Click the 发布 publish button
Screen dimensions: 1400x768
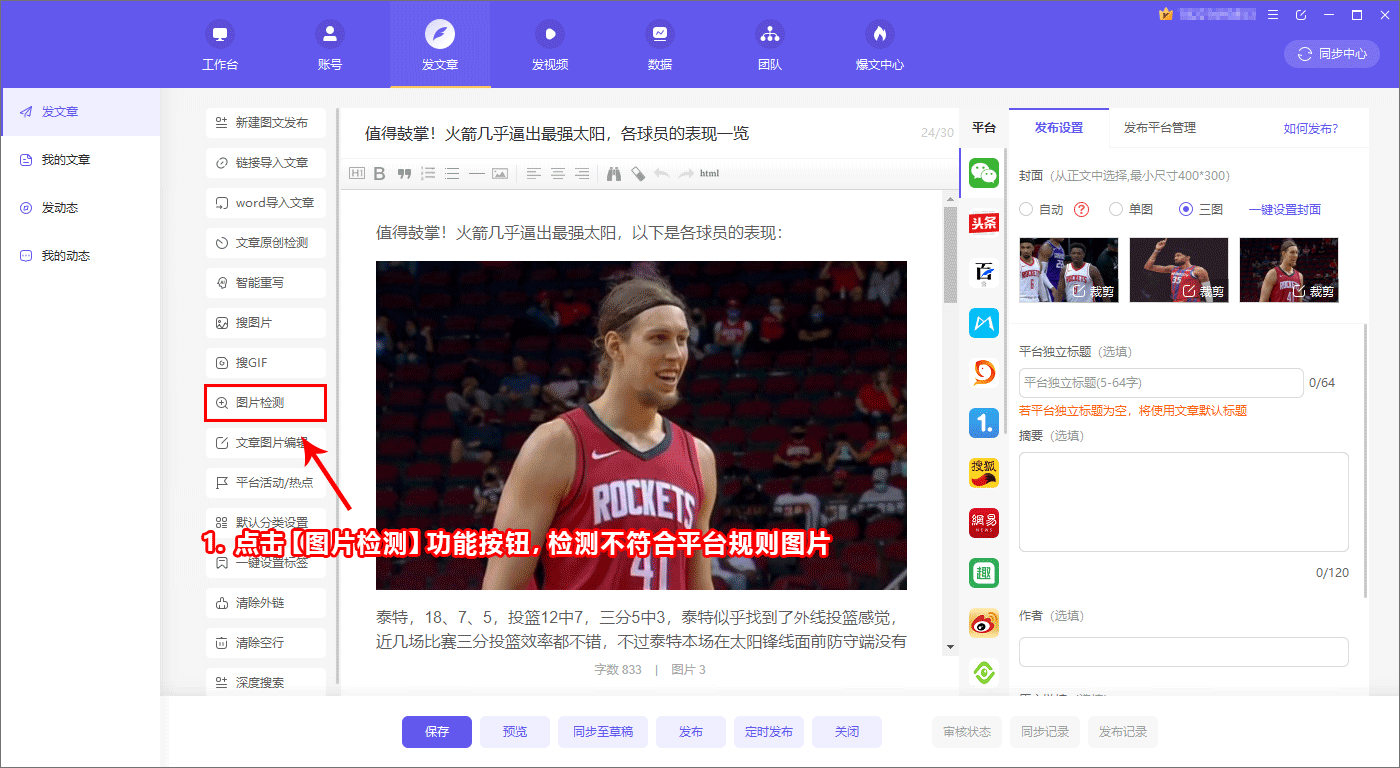(690, 731)
